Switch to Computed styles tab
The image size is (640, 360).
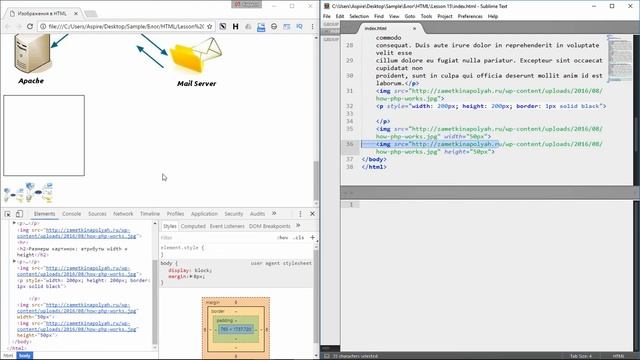[193, 226]
